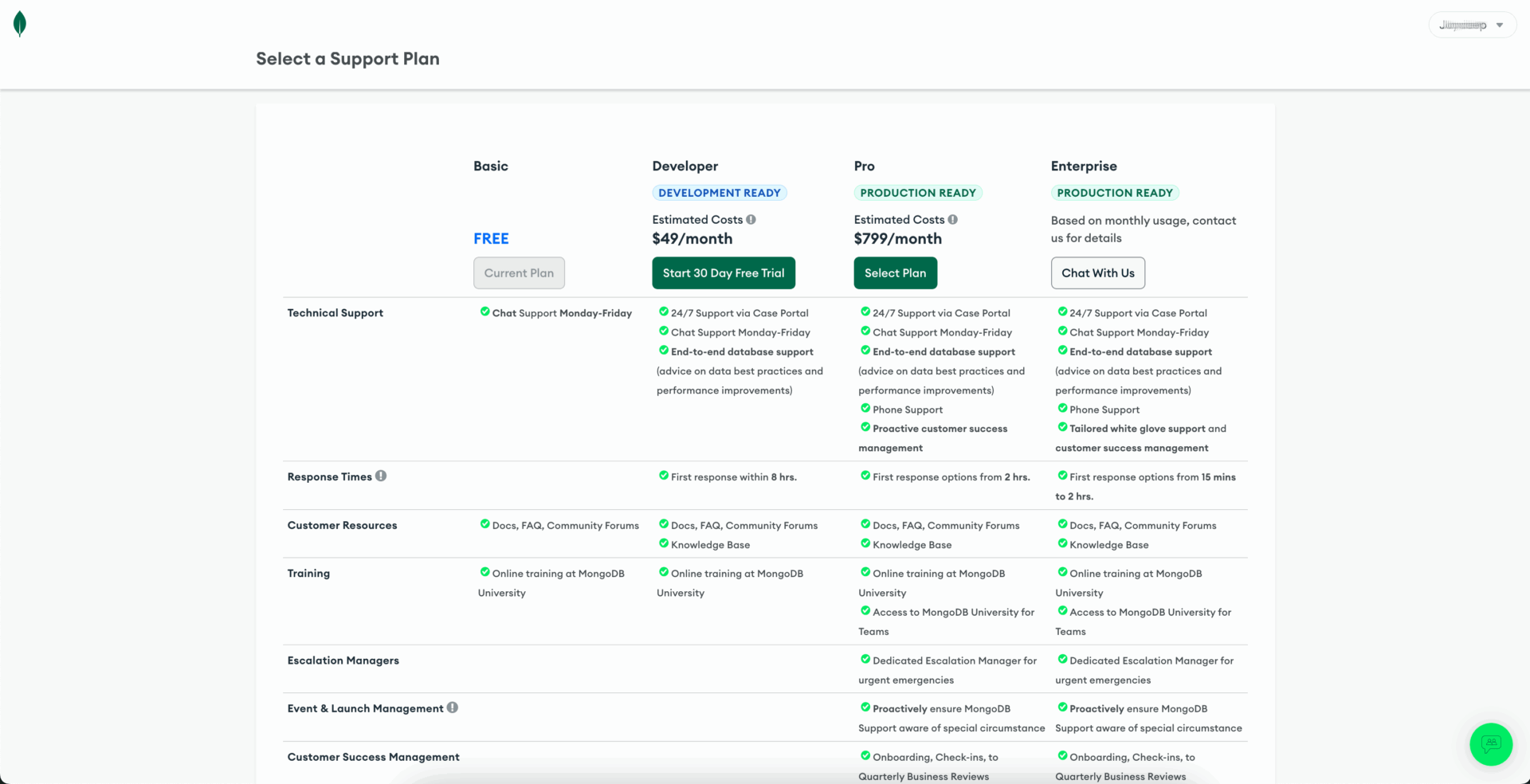Screen dimensions: 1530x784
Task: Click the MongoDB leaf logo
Action: [20, 24]
